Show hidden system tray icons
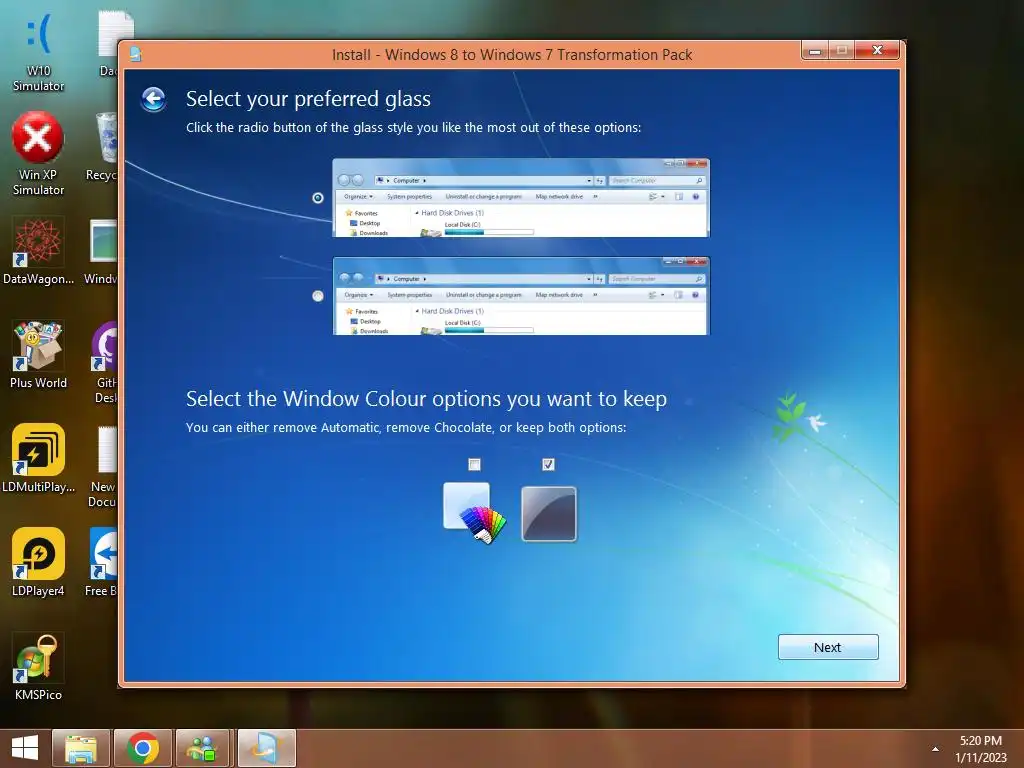Screen dimensions: 1024x768 935,749
